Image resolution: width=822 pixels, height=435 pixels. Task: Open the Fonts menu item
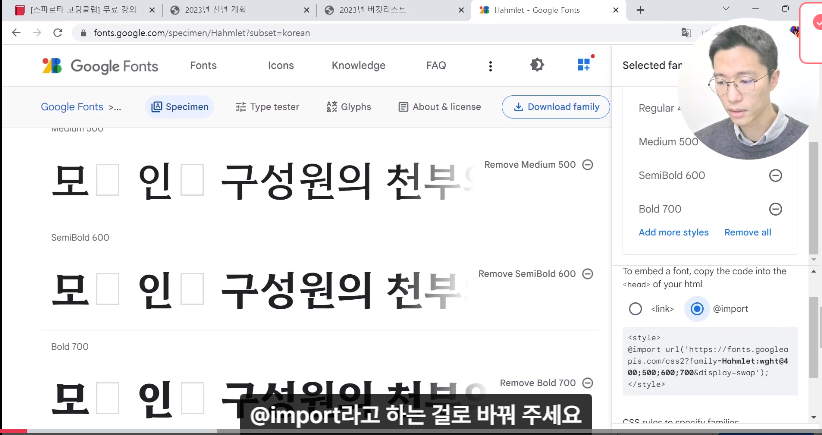[203, 66]
